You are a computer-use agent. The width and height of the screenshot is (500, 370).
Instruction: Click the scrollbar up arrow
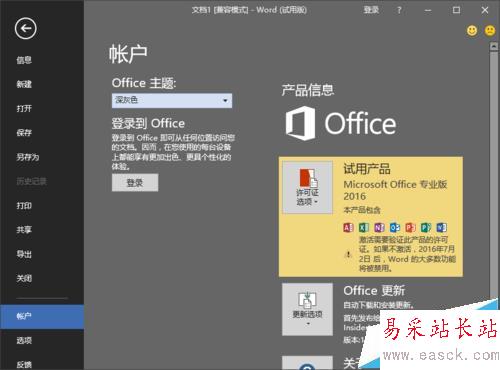(x=494, y=46)
